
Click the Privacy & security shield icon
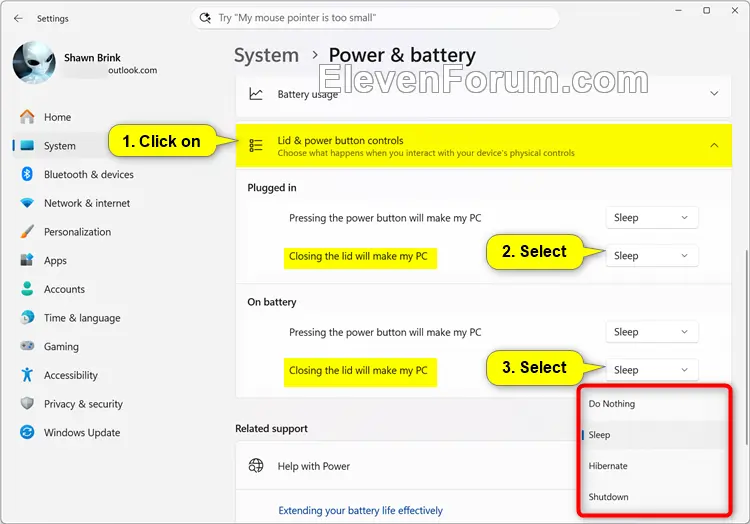27,404
